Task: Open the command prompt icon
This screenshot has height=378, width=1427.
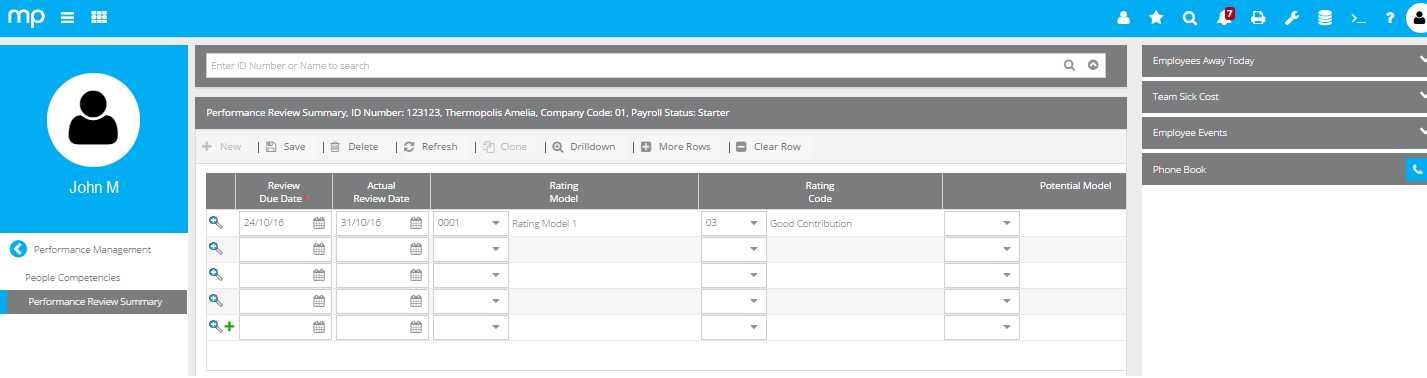Action: pos(1357,18)
